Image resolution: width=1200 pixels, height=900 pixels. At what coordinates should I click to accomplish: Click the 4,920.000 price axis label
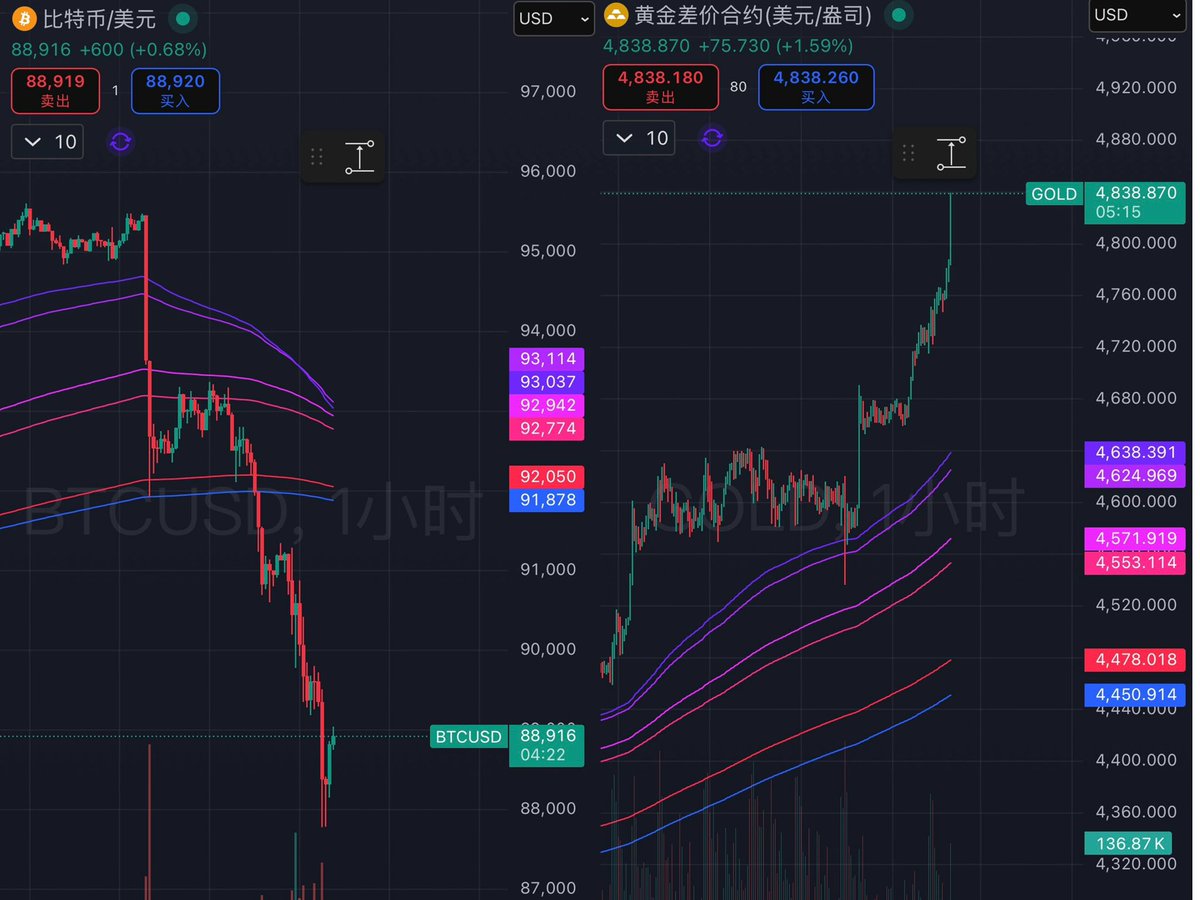point(1136,87)
